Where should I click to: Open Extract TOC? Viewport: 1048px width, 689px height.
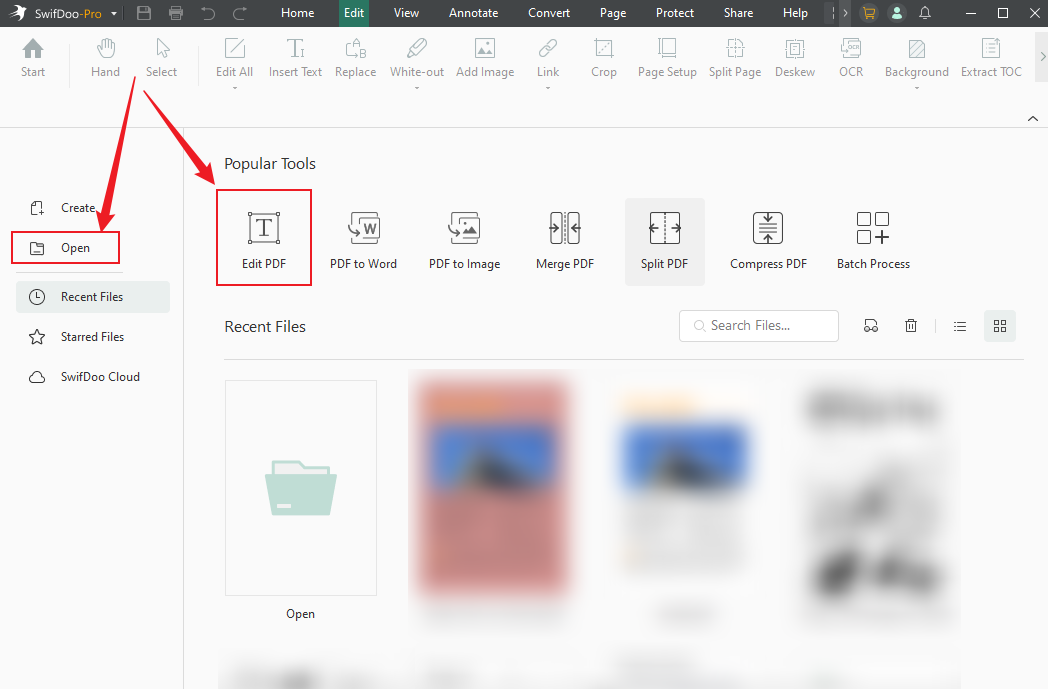point(991,60)
